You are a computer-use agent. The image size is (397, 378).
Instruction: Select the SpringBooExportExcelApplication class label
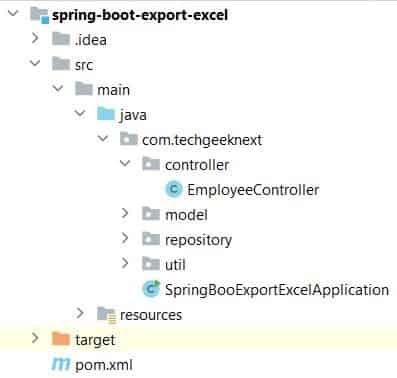click(277, 290)
